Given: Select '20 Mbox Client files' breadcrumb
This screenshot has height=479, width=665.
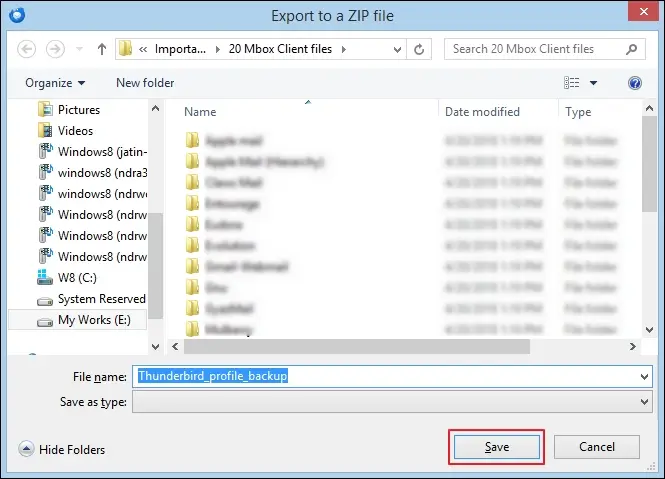Looking at the screenshot, I should click(280, 49).
